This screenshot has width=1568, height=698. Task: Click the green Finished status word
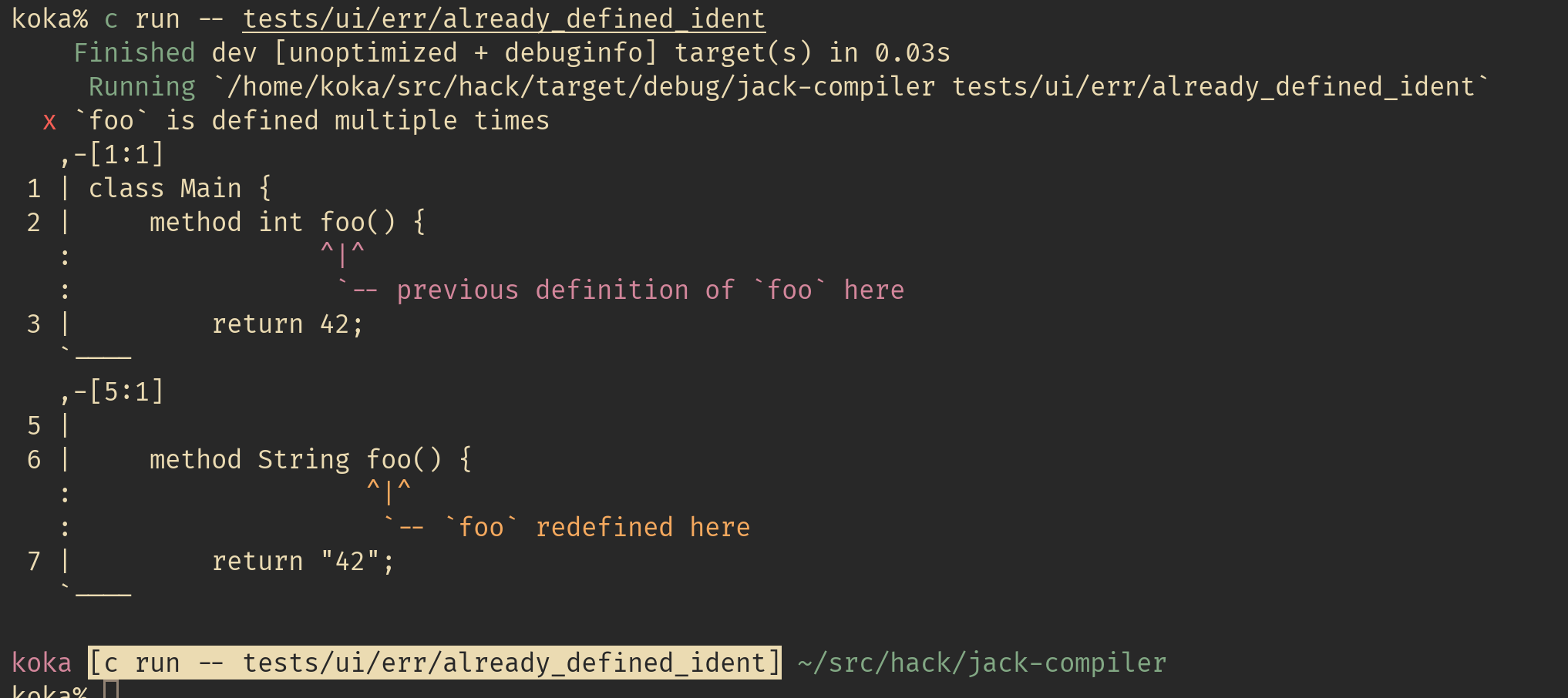click(134, 52)
